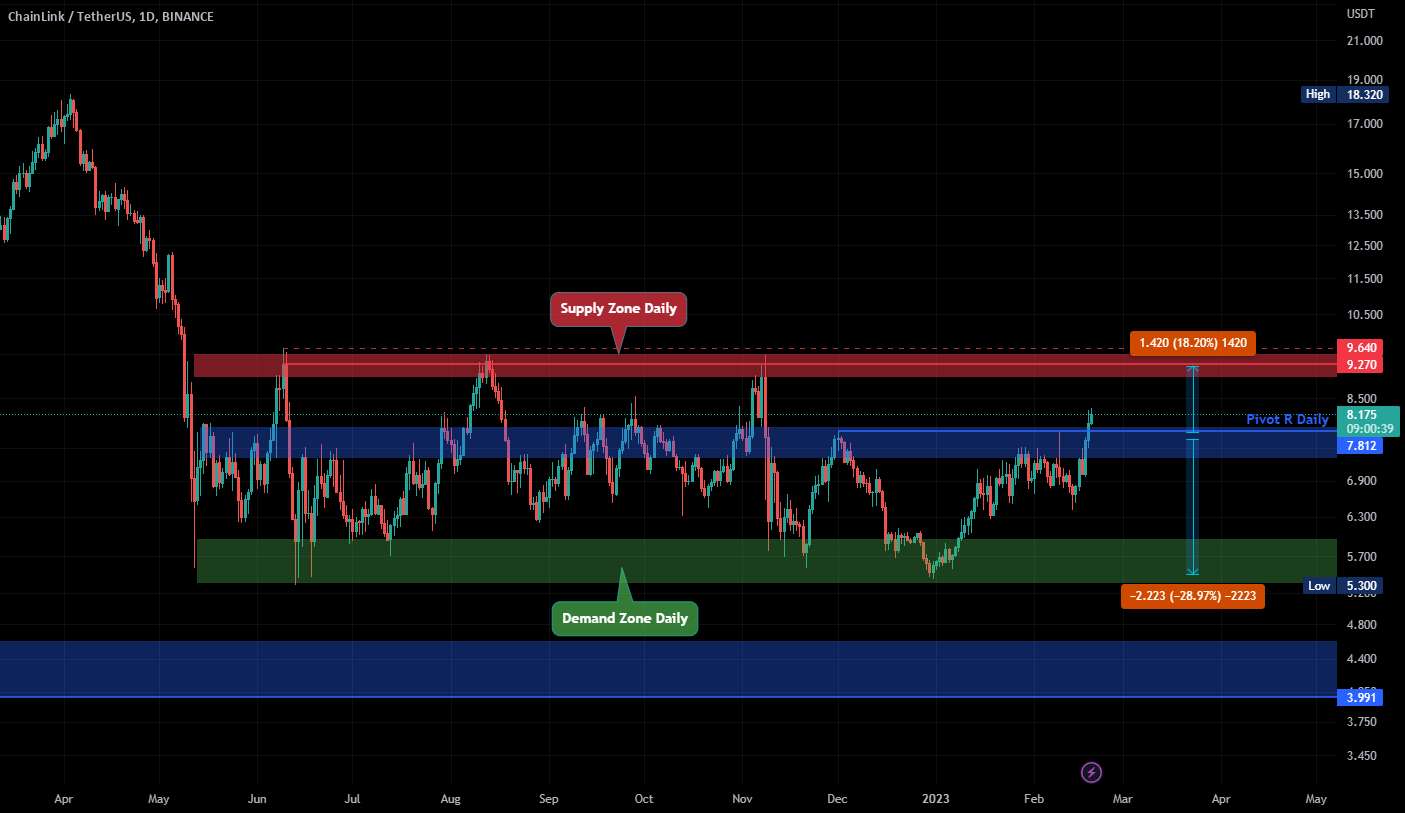Click the Aug label on the time axis

pyautogui.click(x=450, y=799)
